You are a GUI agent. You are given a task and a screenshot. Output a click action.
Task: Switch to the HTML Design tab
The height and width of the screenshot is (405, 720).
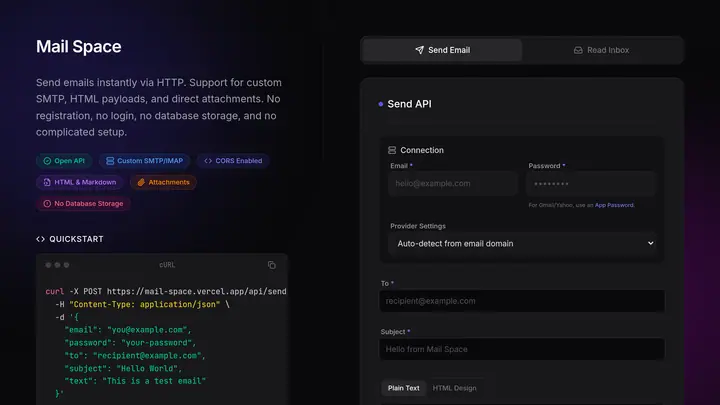pos(454,388)
